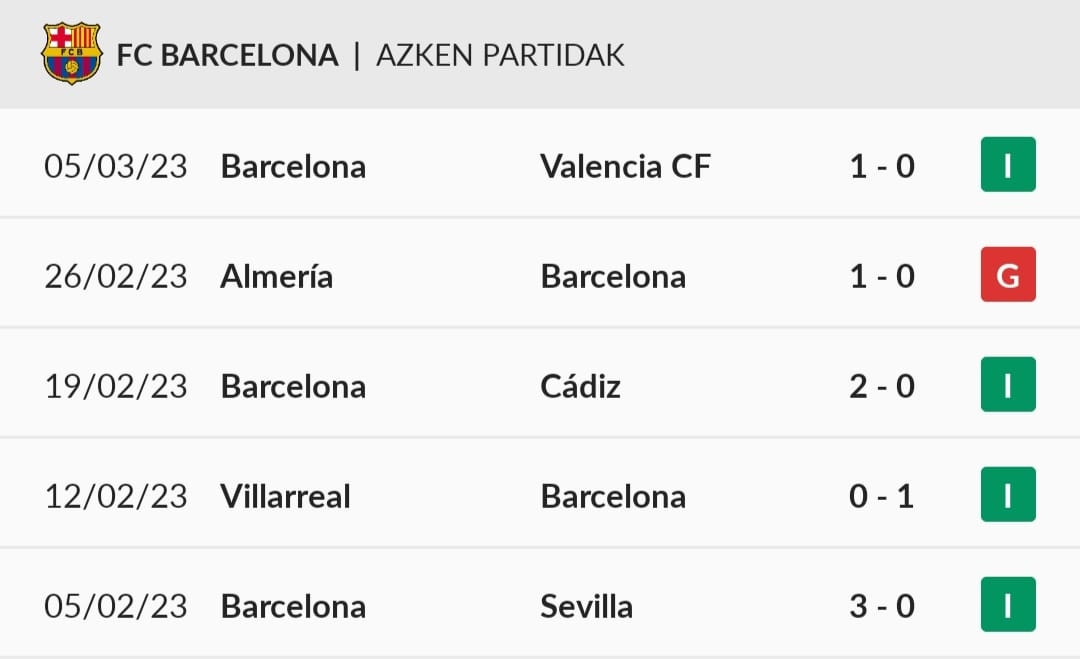Select the 1 - 0 score versus Valencia
This screenshot has width=1080, height=659.
tap(882, 166)
